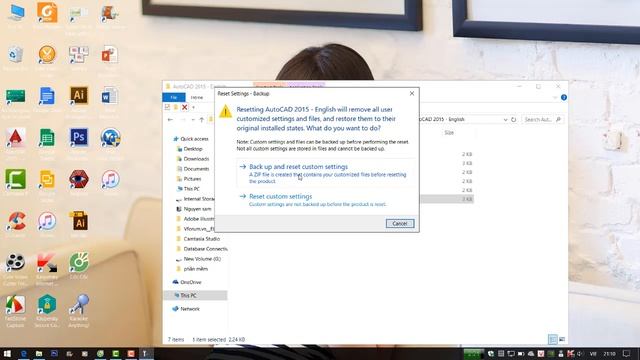Image resolution: width=640 pixels, height=360 pixels.
Task: Open File Explorer from the taskbar
Action: 39,353
